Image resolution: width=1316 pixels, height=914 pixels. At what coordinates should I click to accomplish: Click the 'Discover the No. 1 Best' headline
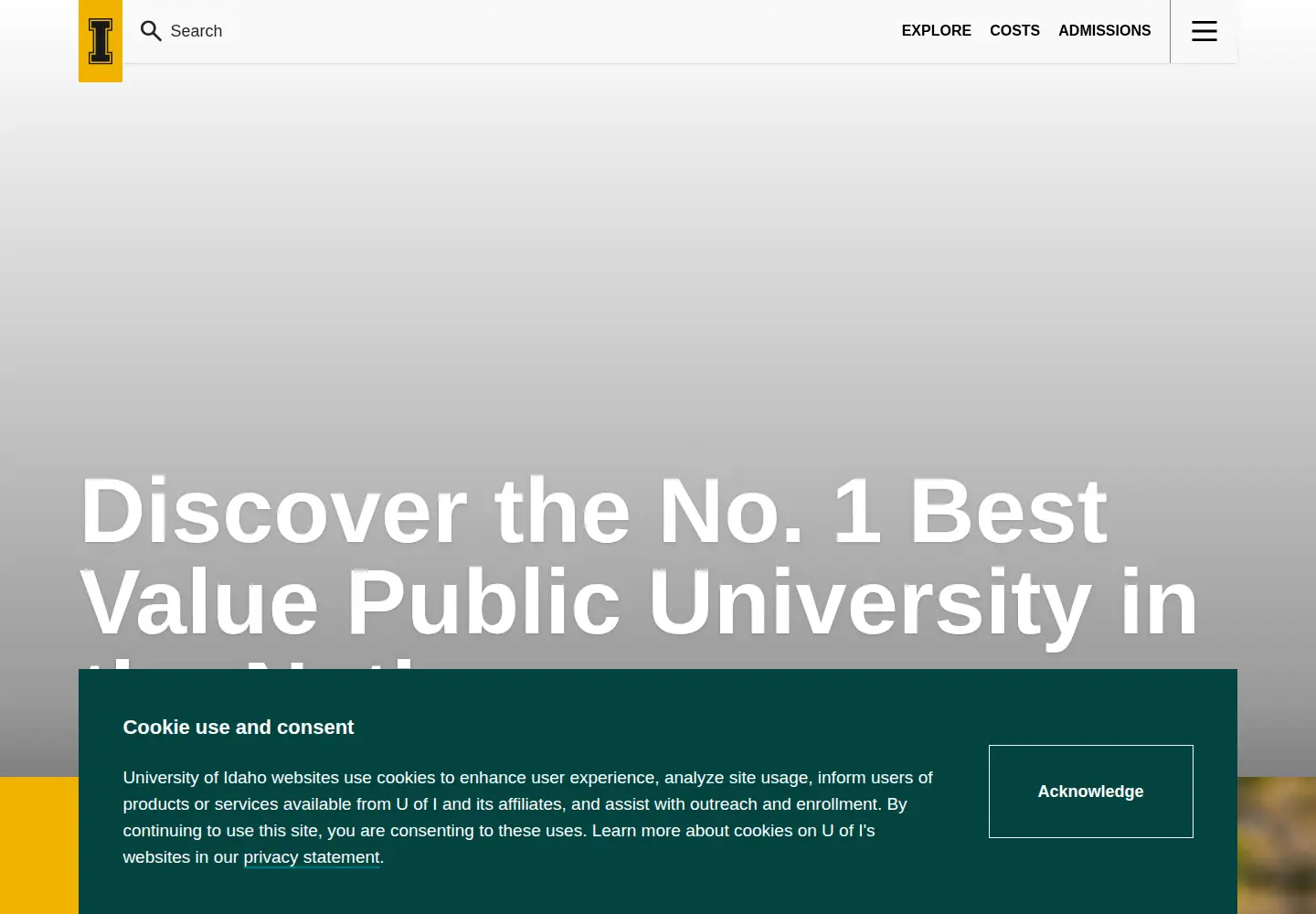[594, 511]
